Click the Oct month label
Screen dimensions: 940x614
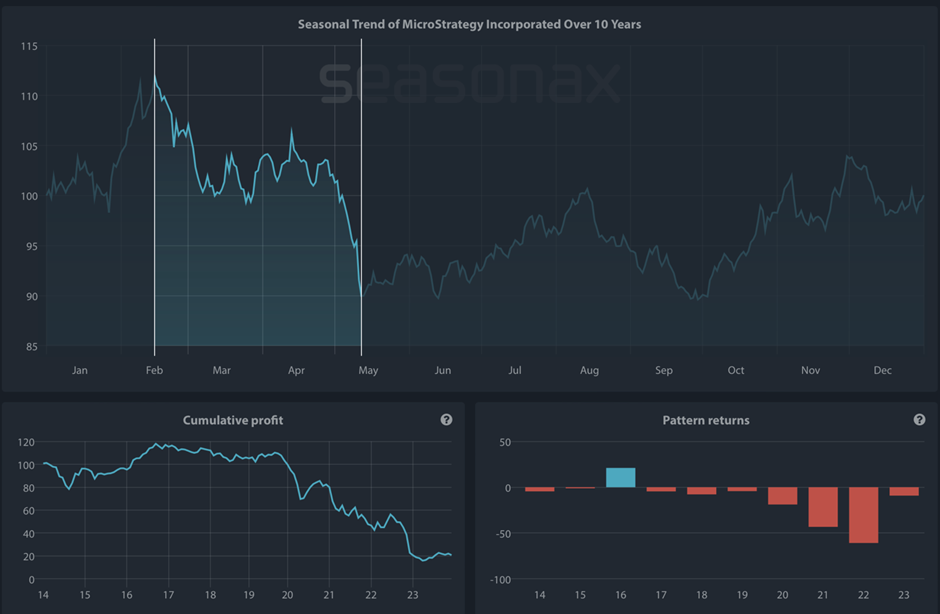pyautogui.click(x=736, y=371)
